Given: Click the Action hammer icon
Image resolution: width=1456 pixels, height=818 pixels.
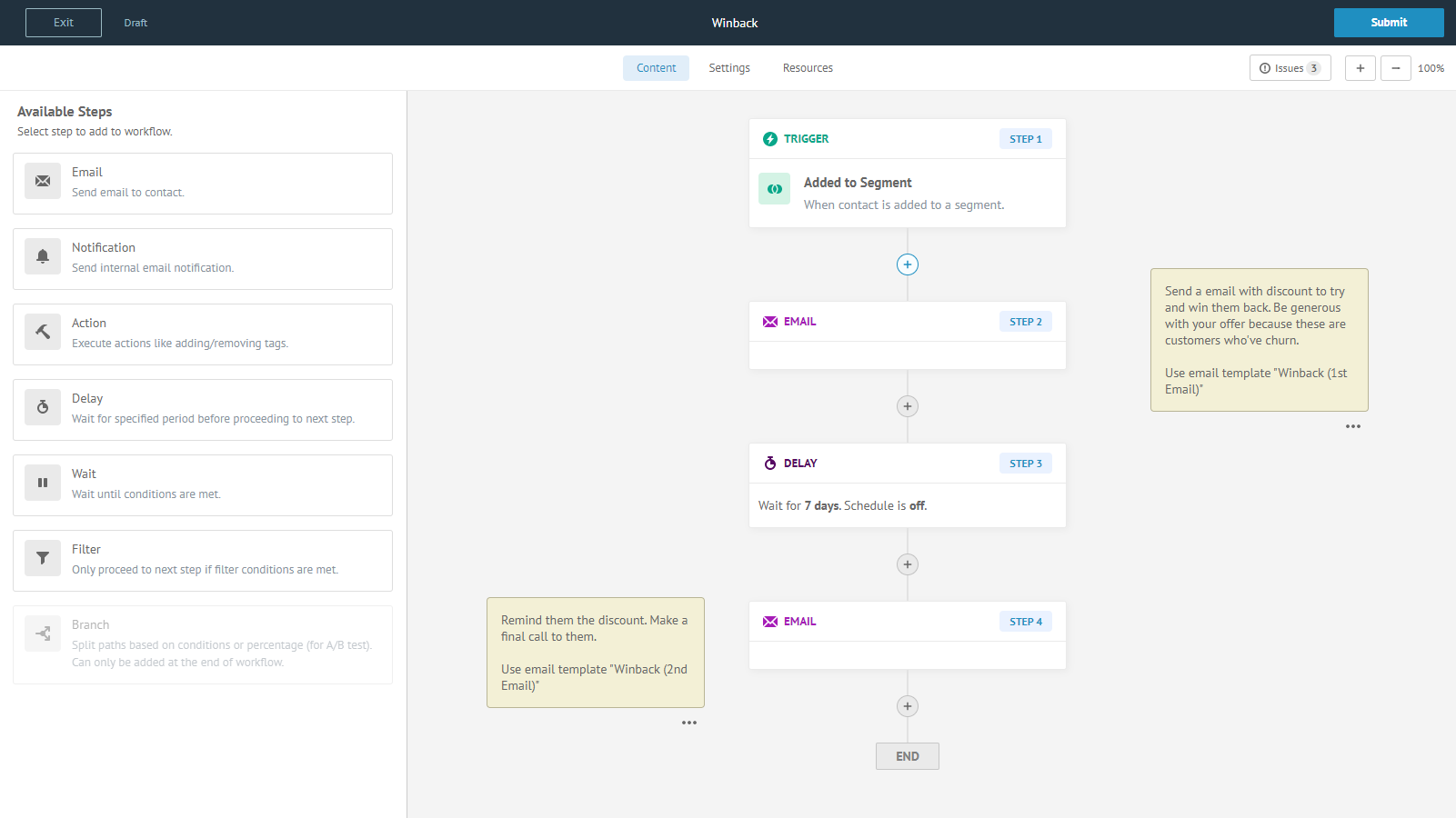Looking at the screenshot, I should point(43,332).
